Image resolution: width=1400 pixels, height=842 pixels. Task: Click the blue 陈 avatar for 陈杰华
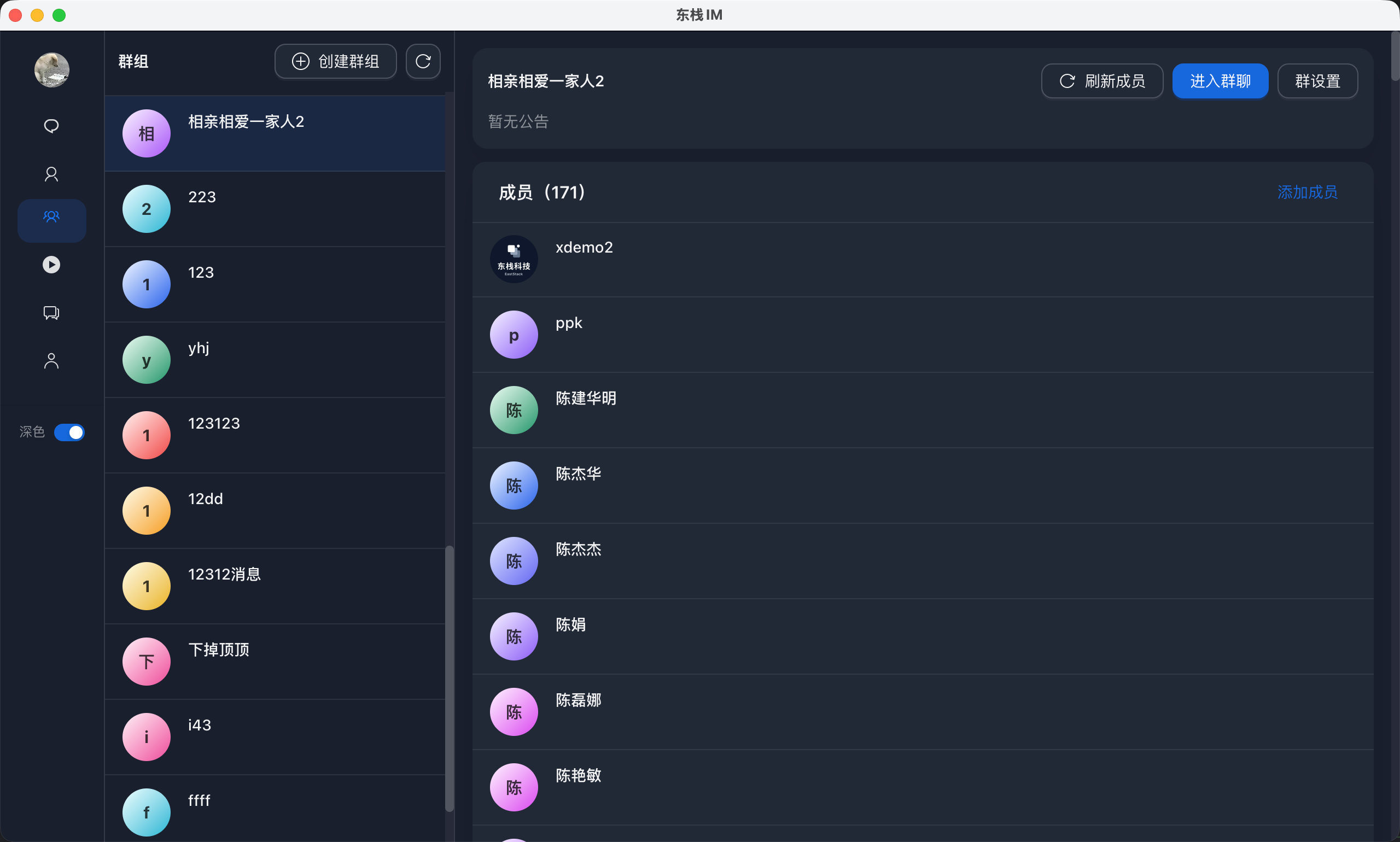514,486
